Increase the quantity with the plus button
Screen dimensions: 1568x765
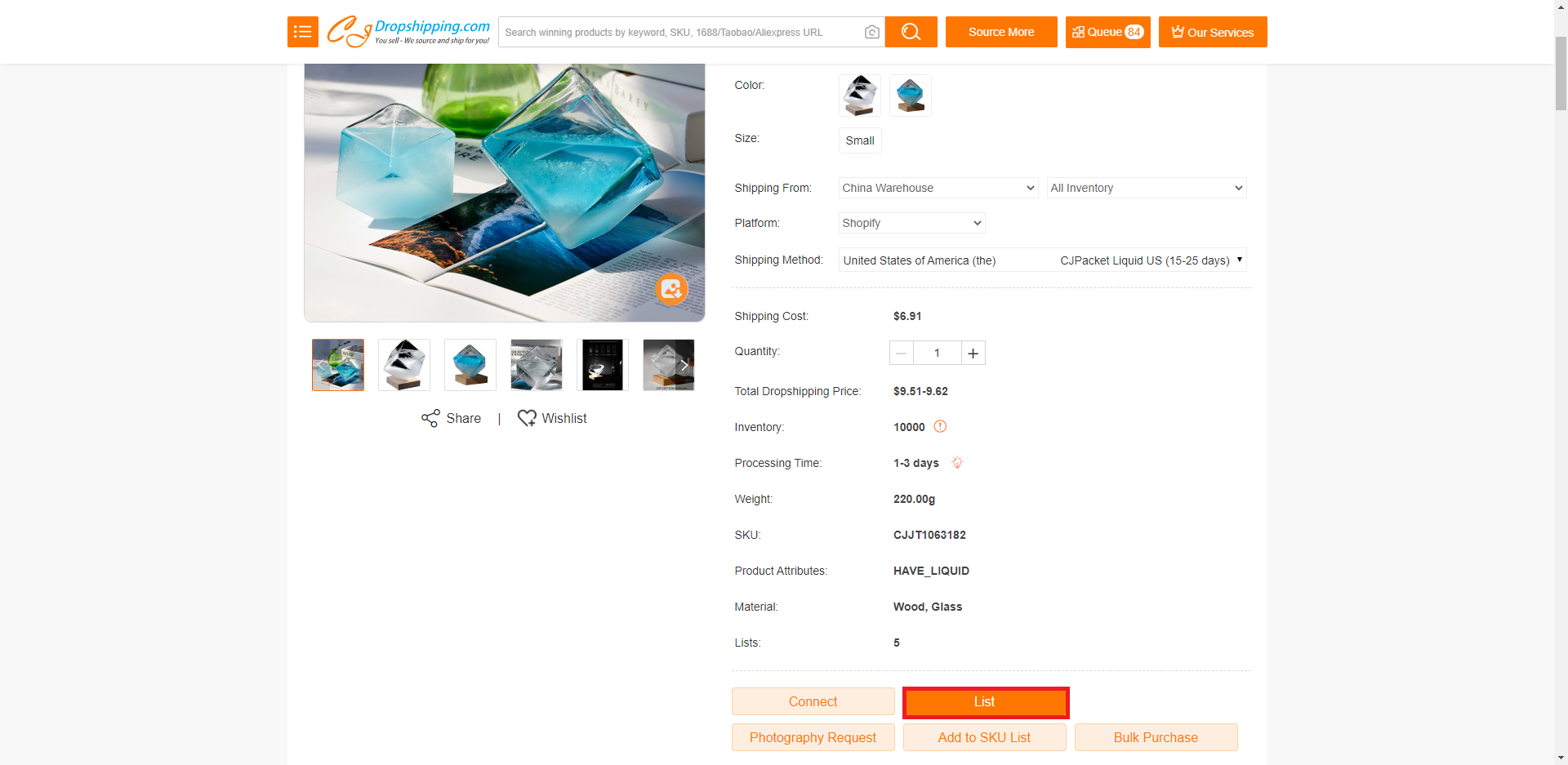pos(973,353)
